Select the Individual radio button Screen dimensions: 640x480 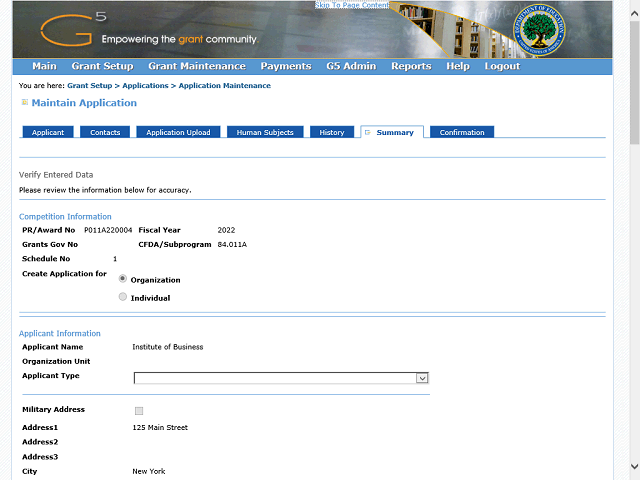pyautogui.click(x=122, y=297)
